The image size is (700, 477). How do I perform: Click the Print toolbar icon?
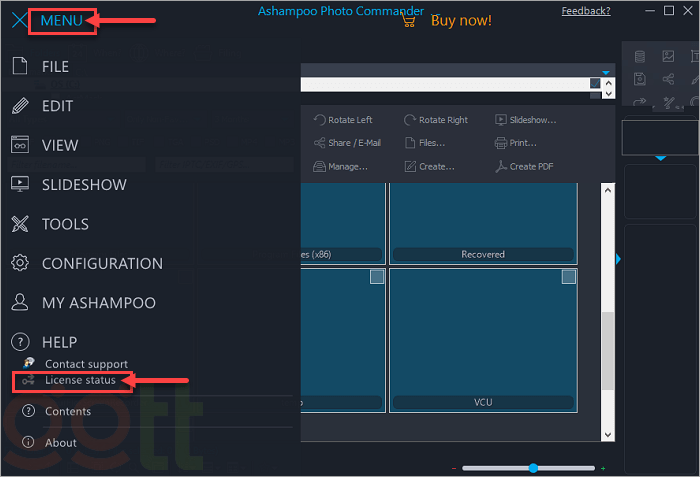pyautogui.click(x=501, y=143)
